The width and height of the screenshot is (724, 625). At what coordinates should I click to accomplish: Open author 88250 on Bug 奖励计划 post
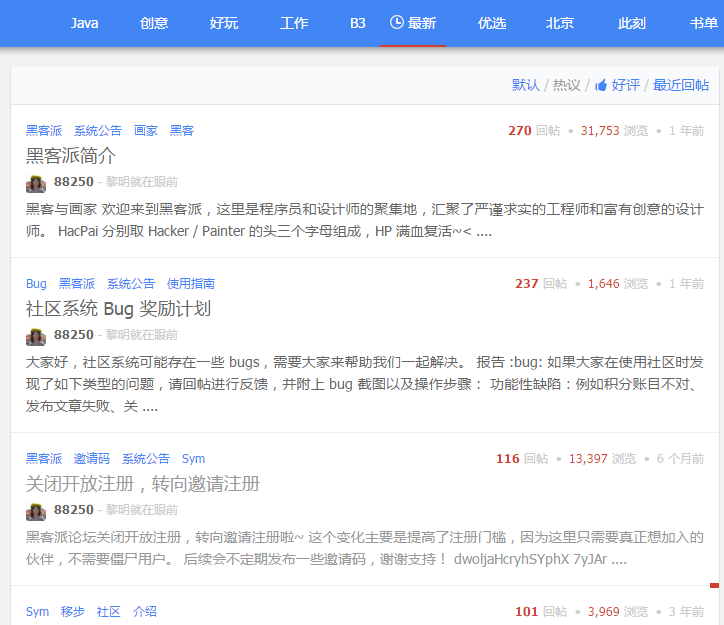click(x=74, y=335)
